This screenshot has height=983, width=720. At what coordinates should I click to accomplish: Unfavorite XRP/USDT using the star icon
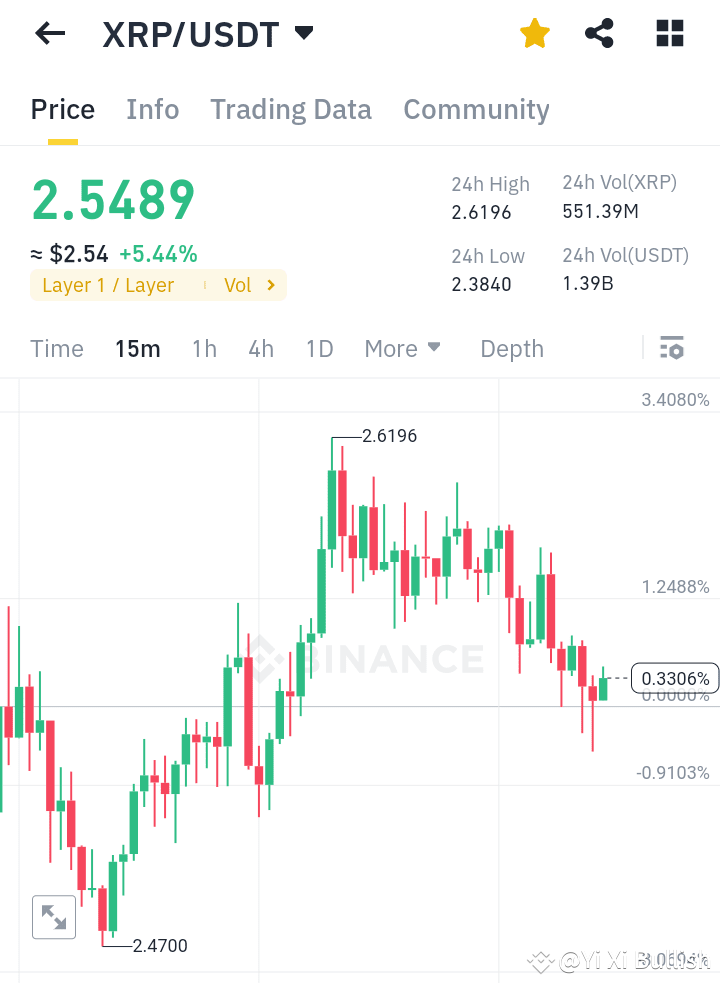click(x=534, y=33)
